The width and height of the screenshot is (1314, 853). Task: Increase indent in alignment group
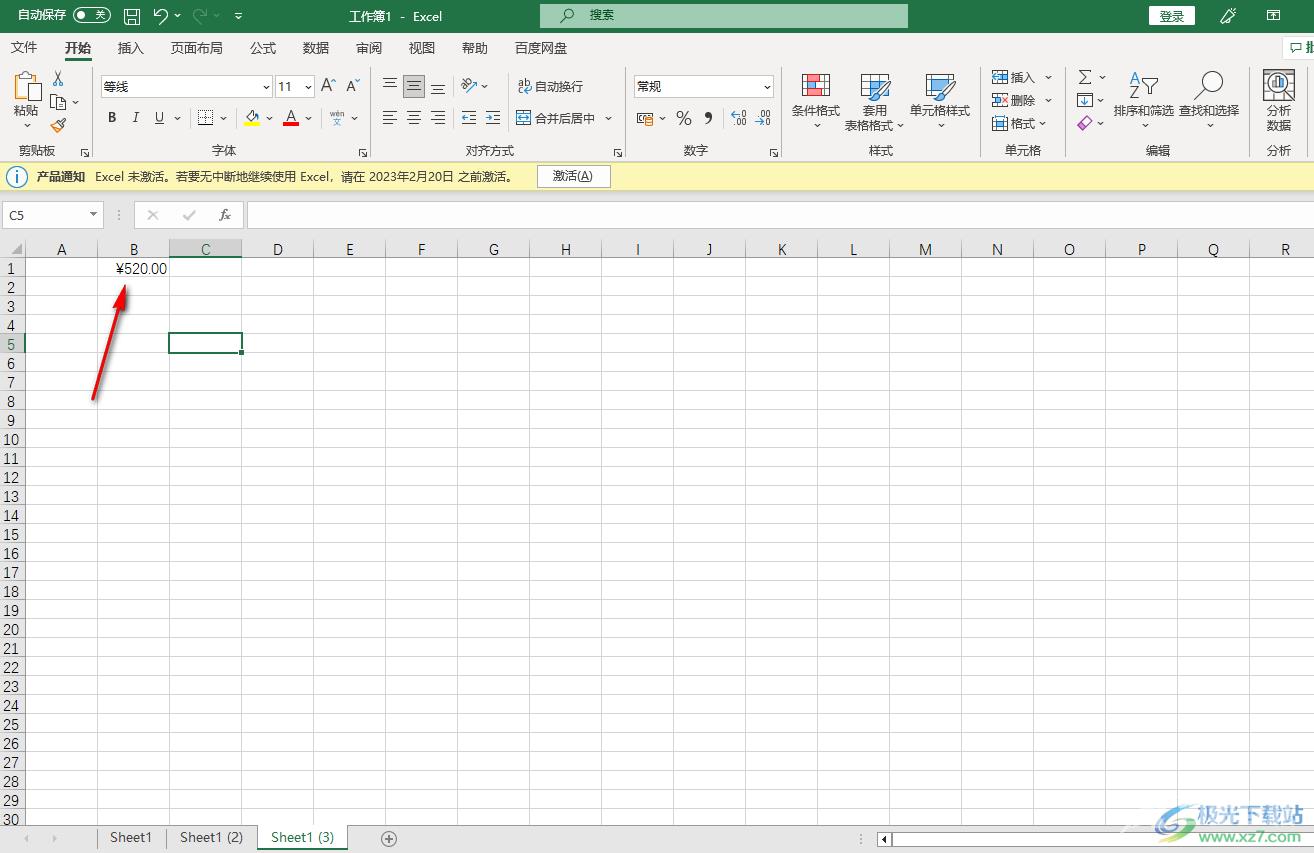(x=493, y=118)
